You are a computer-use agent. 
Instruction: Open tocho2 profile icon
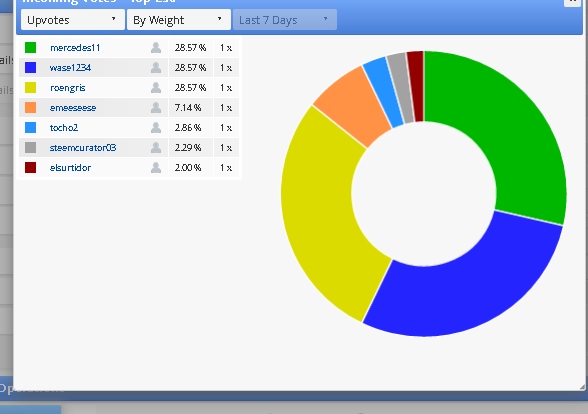[156, 128]
